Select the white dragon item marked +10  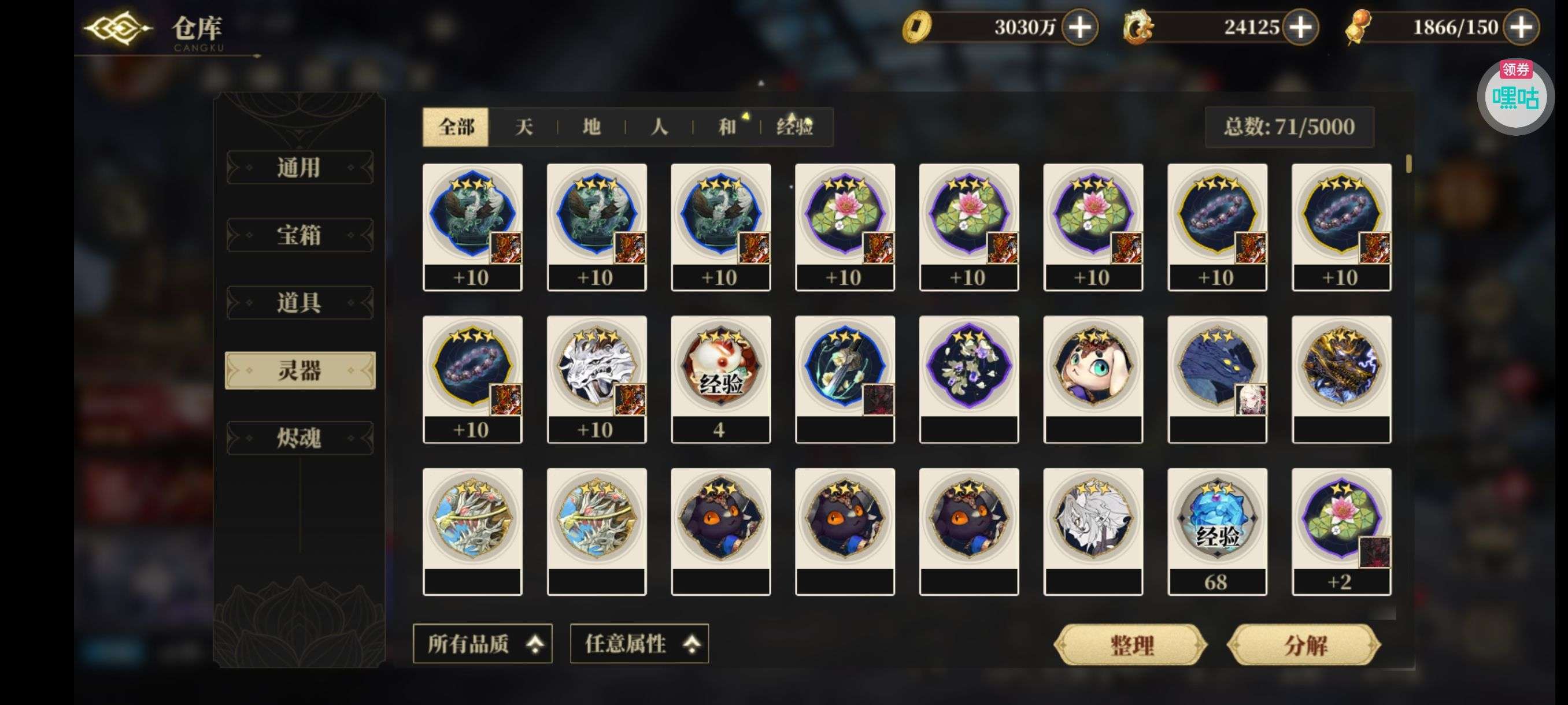597,379
